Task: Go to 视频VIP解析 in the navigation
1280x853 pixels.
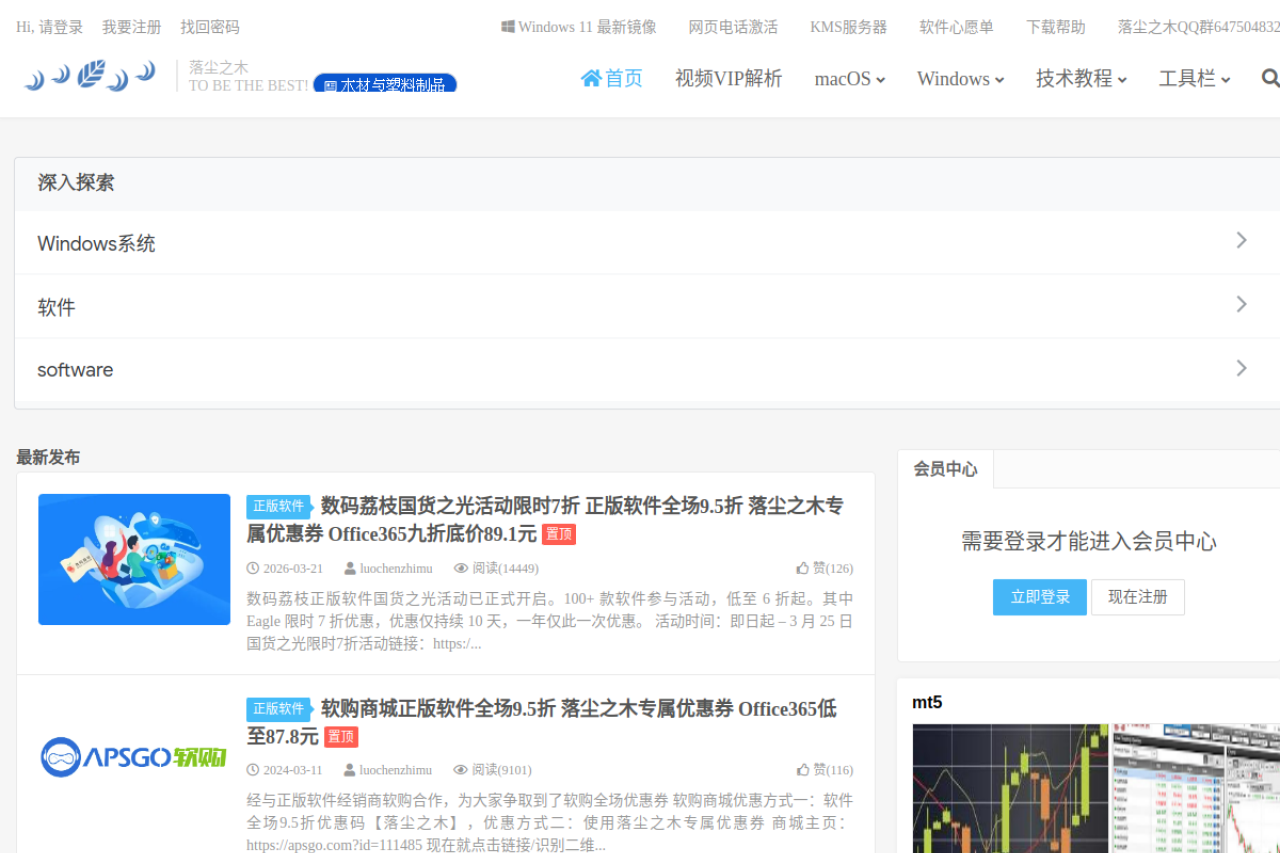Action: point(729,79)
